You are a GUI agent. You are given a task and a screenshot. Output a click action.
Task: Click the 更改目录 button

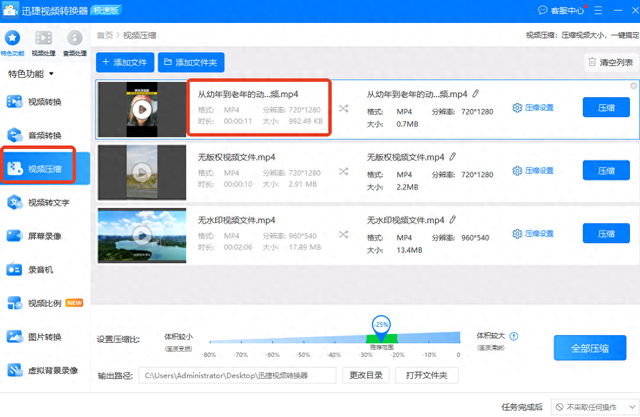[x=366, y=375]
